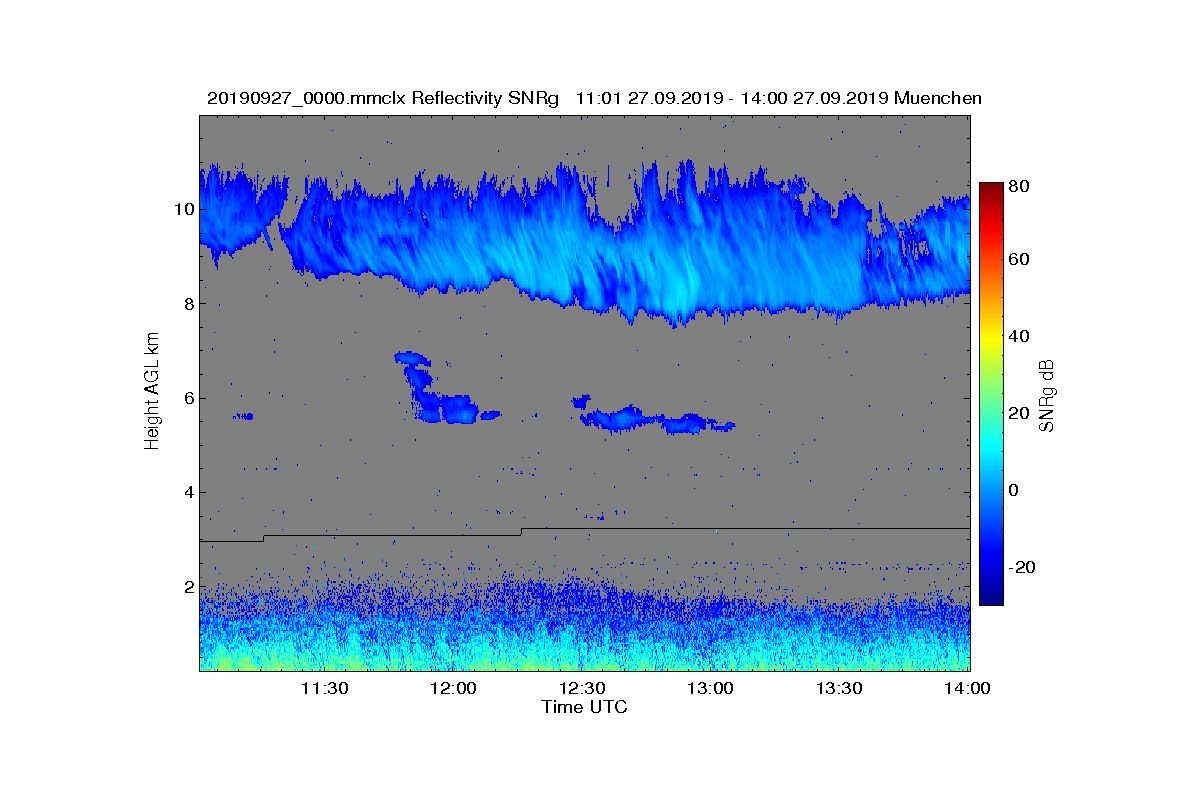Click the 'Height AGL km' axis label
1200x800 pixels.
coord(152,392)
